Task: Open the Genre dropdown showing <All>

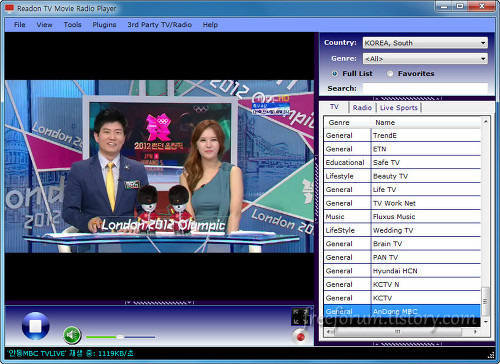Action: point(425,59)
